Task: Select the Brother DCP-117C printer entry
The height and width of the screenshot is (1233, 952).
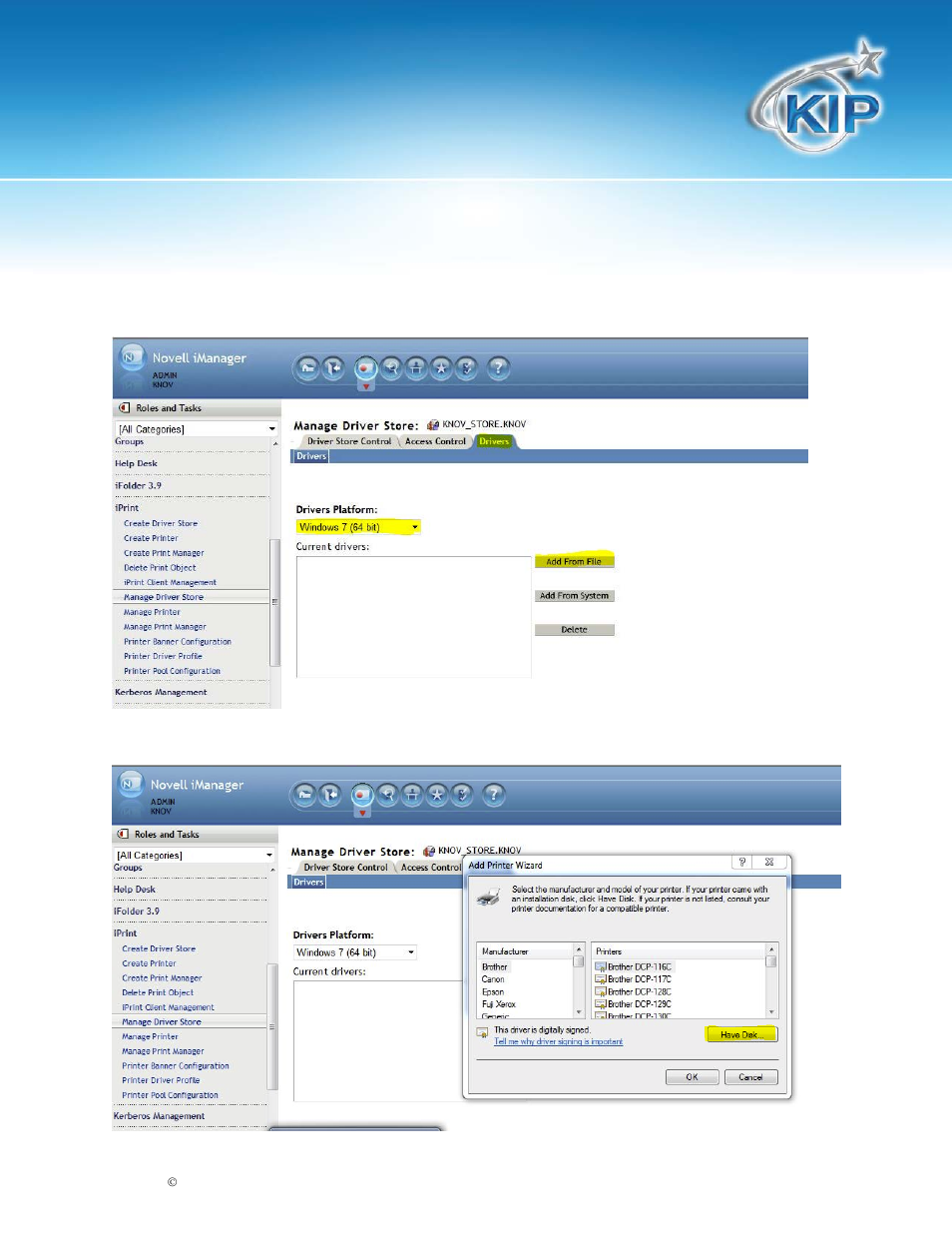Action: pyautogui.click(x=634, y=979)
